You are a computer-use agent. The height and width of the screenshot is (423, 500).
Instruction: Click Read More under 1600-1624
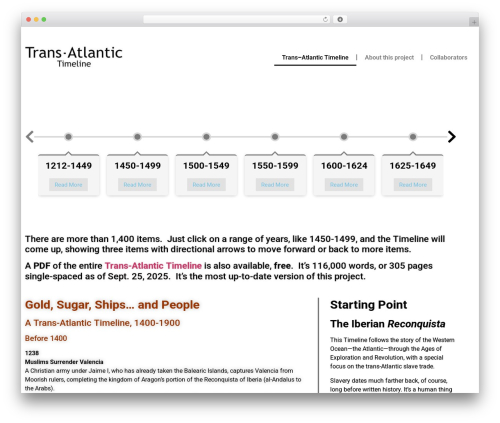tap(344, 185)
